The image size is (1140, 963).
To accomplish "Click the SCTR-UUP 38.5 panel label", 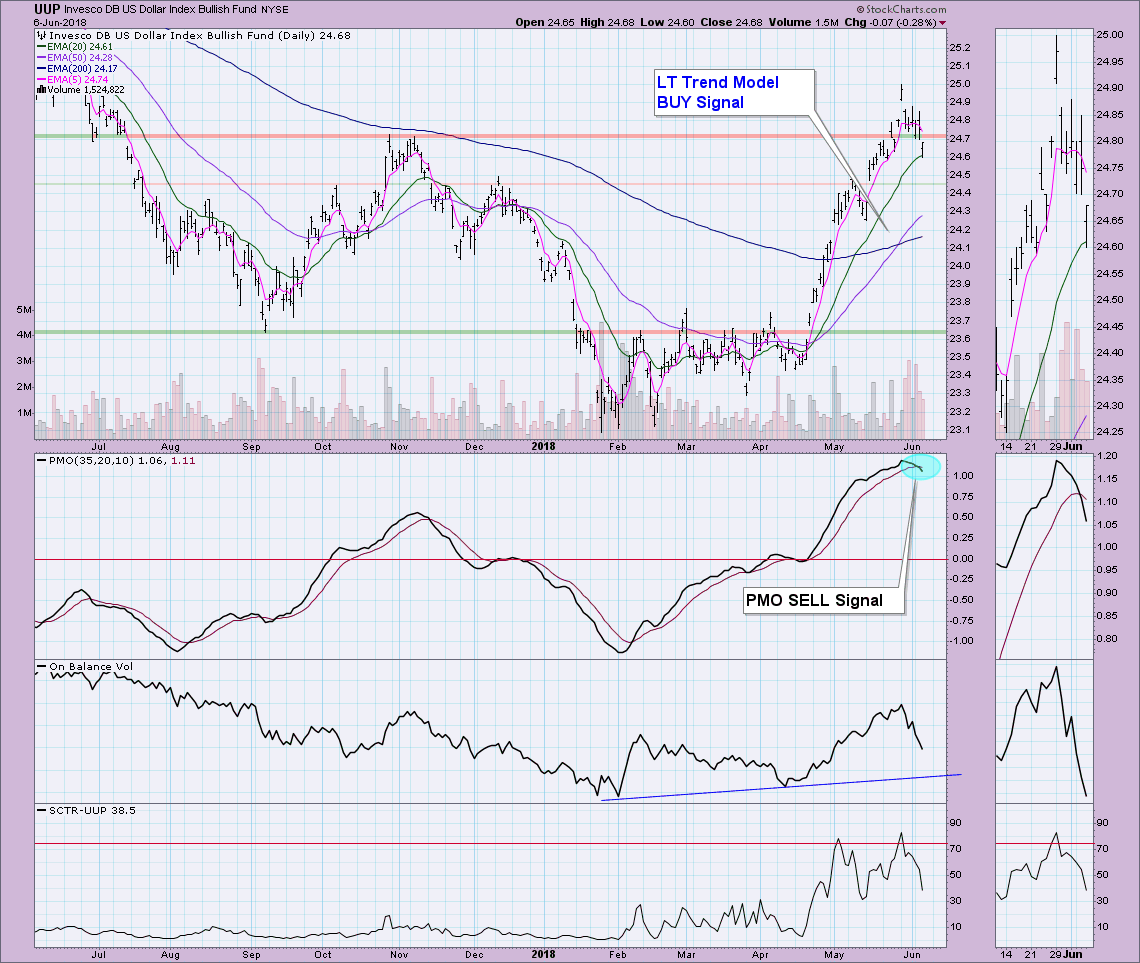I will (x=87, y=810).
